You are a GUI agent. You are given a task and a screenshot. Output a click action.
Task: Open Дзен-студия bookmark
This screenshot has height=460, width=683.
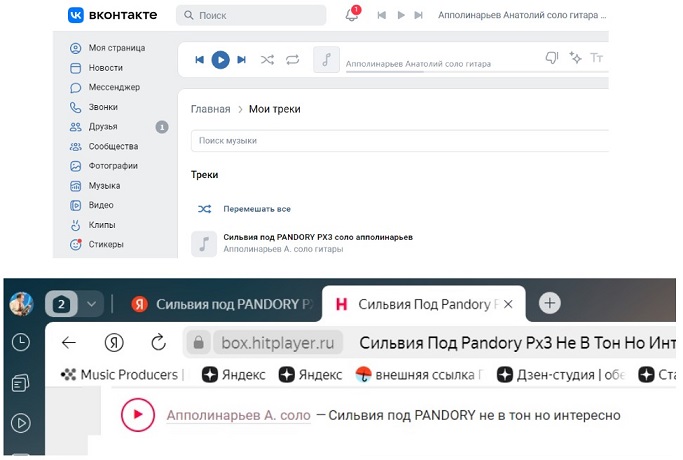point(561,375)
